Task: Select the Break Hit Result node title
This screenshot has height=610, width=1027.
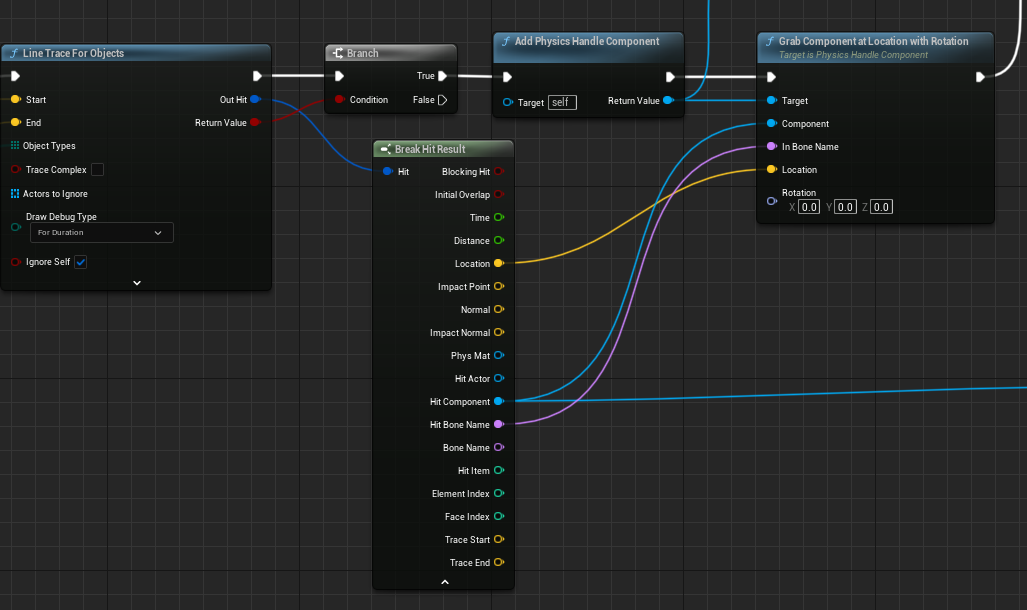Action: [x=430, y=149]
